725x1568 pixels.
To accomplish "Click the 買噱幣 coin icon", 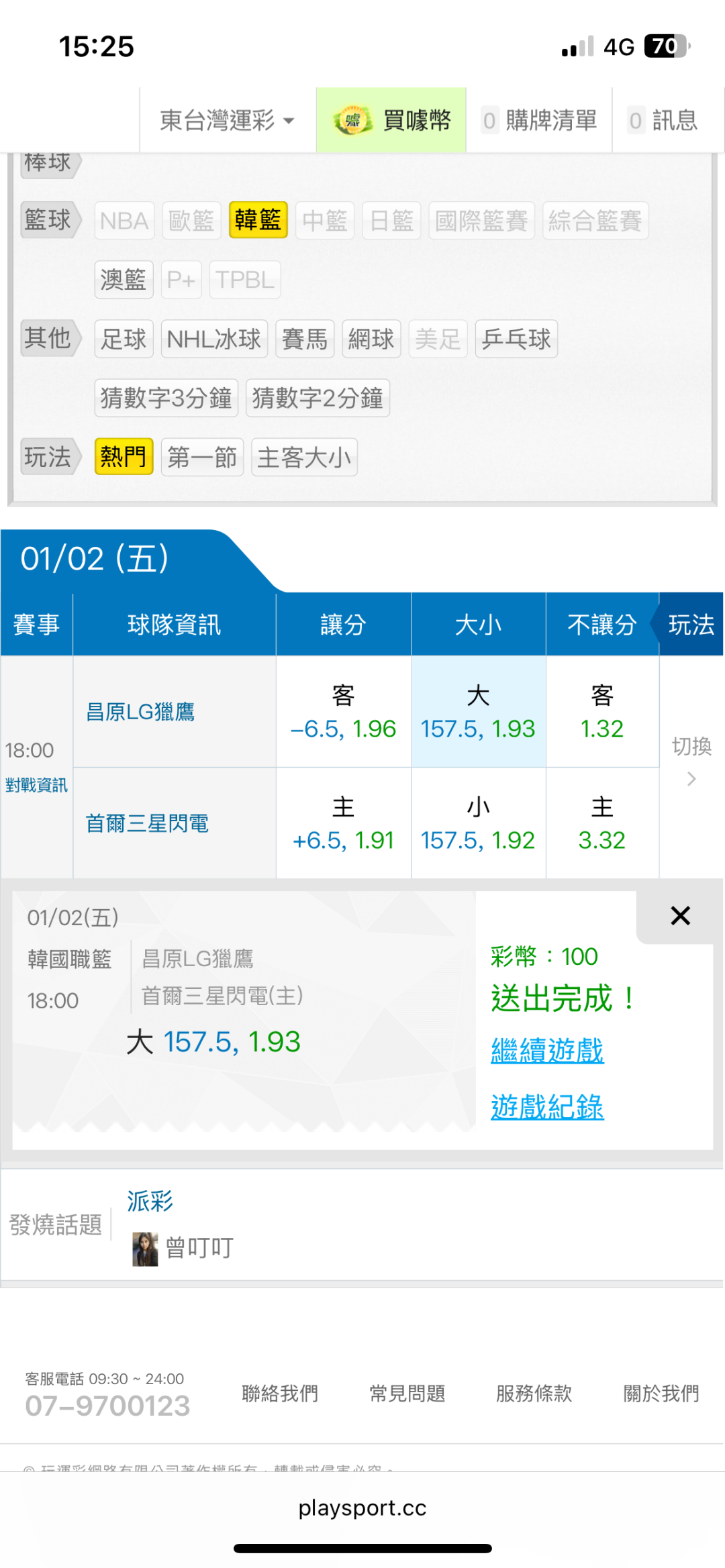I will pyautogui.click(x=352, y=121).
